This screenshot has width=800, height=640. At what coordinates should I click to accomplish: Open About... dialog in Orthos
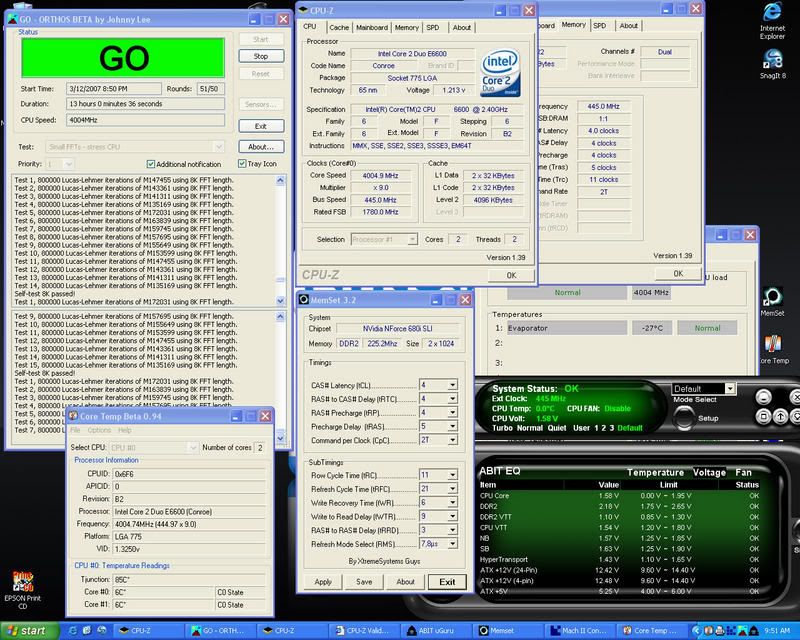261,147
